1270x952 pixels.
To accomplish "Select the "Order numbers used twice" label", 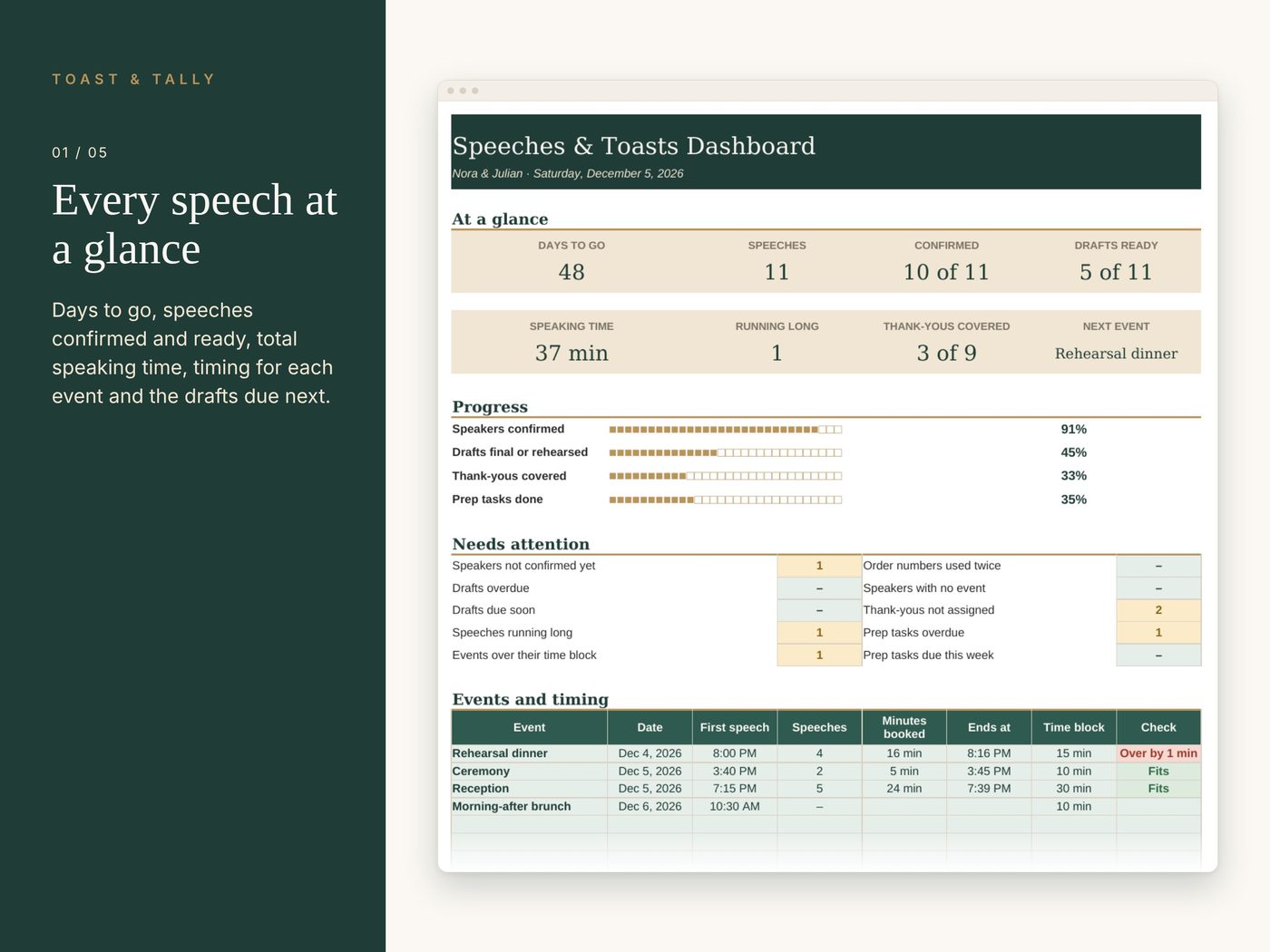I will pos(932,566).
